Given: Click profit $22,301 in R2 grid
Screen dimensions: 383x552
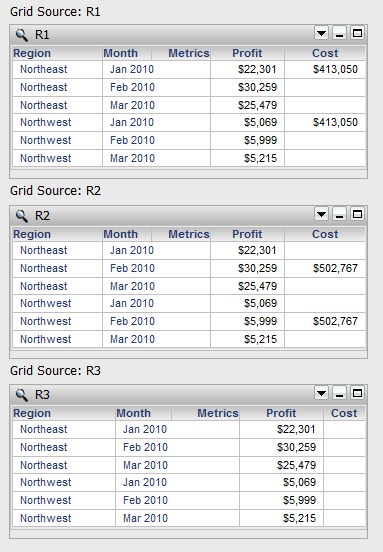Looking at the screenshot, I should [x=257, y=250].
